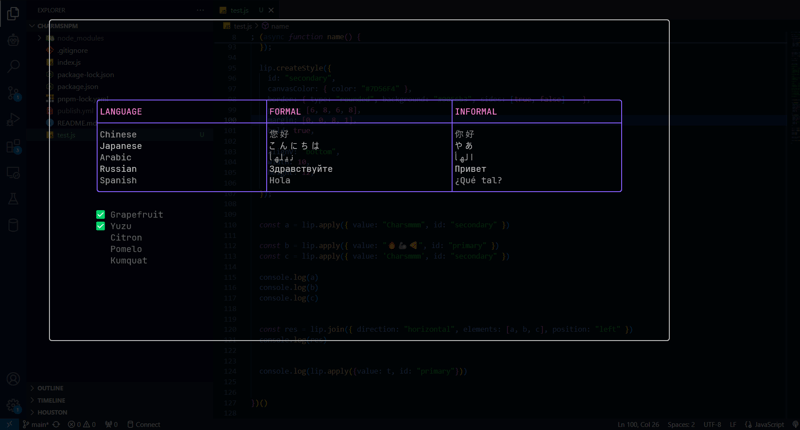The height and width of the screenshot is (430, 800).
Task: Open the Manage gear icon
Action: click(x=13, y=405)
